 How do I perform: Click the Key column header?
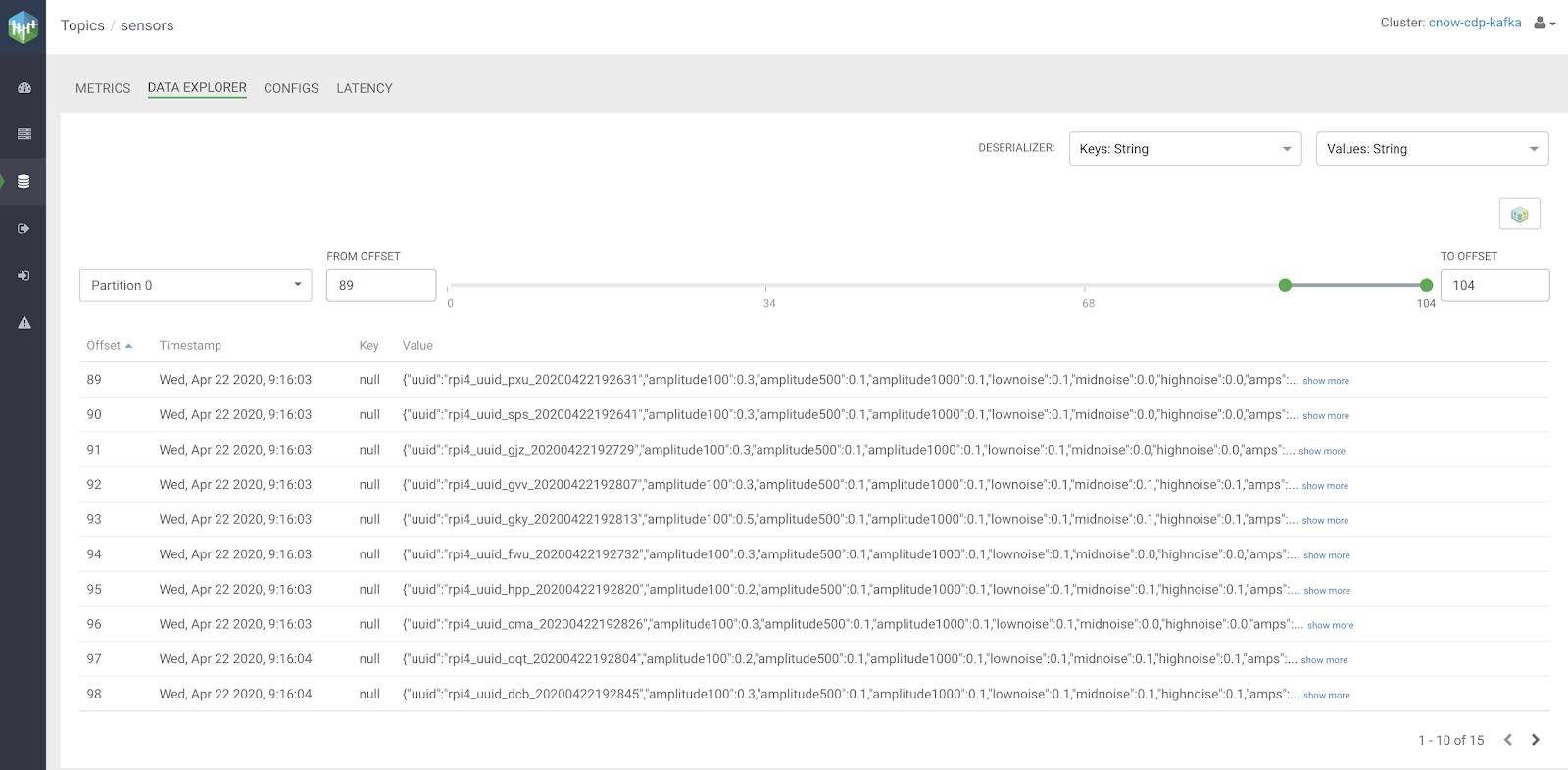368,346
